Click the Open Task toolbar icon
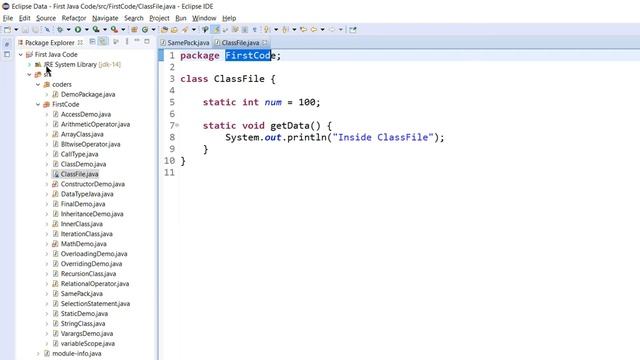Image resolution: width=640 pixels, height=360 pixels. point(174,29)
